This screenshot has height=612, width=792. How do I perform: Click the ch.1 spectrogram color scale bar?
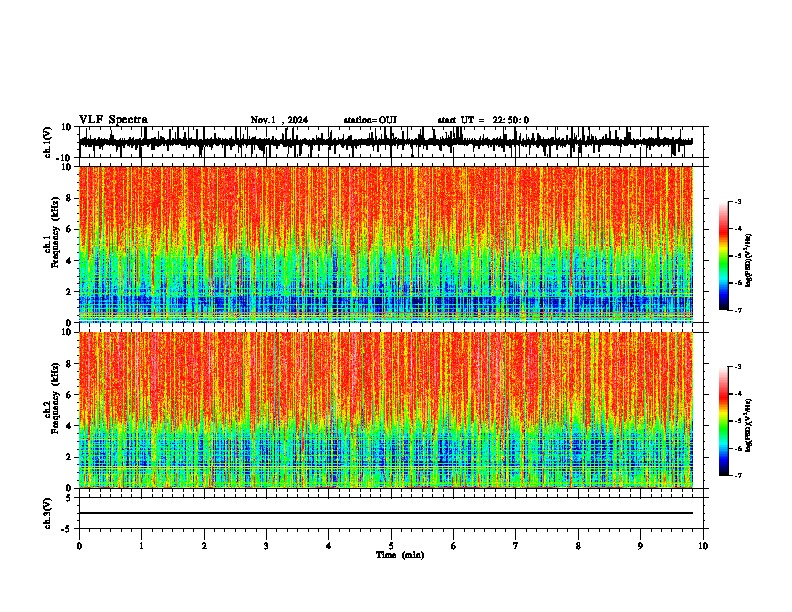tap(724, 256)
